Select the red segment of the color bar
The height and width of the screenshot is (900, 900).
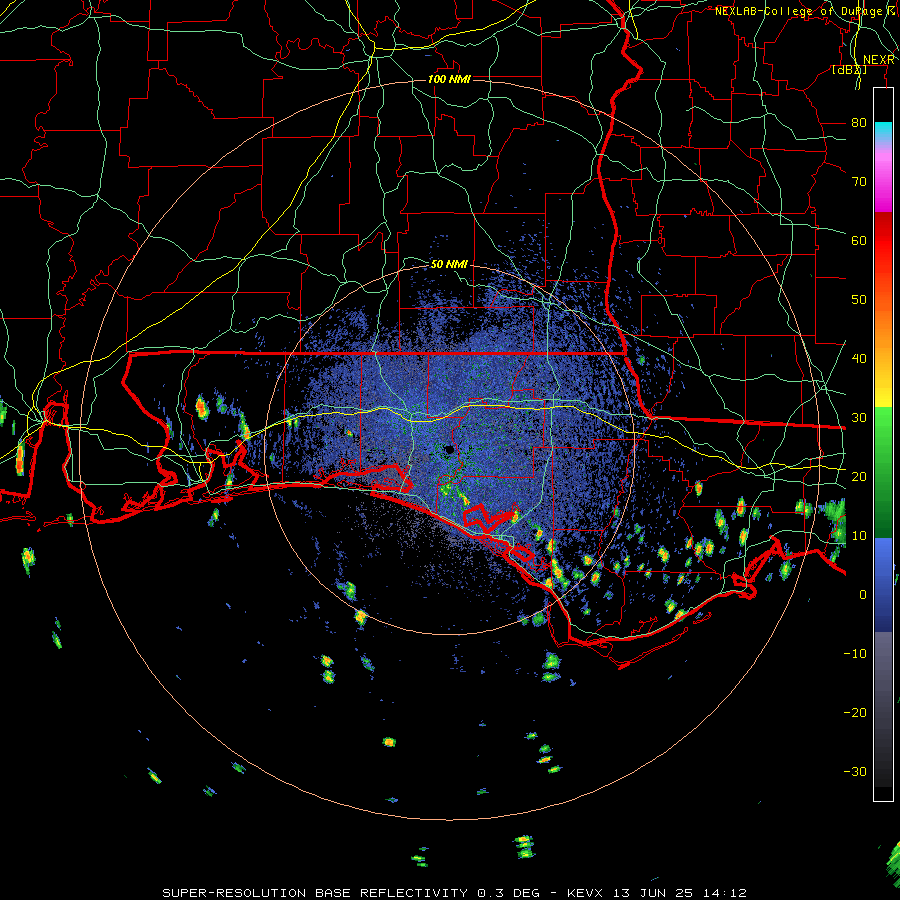pyautogui.click(x=883, y=242)
